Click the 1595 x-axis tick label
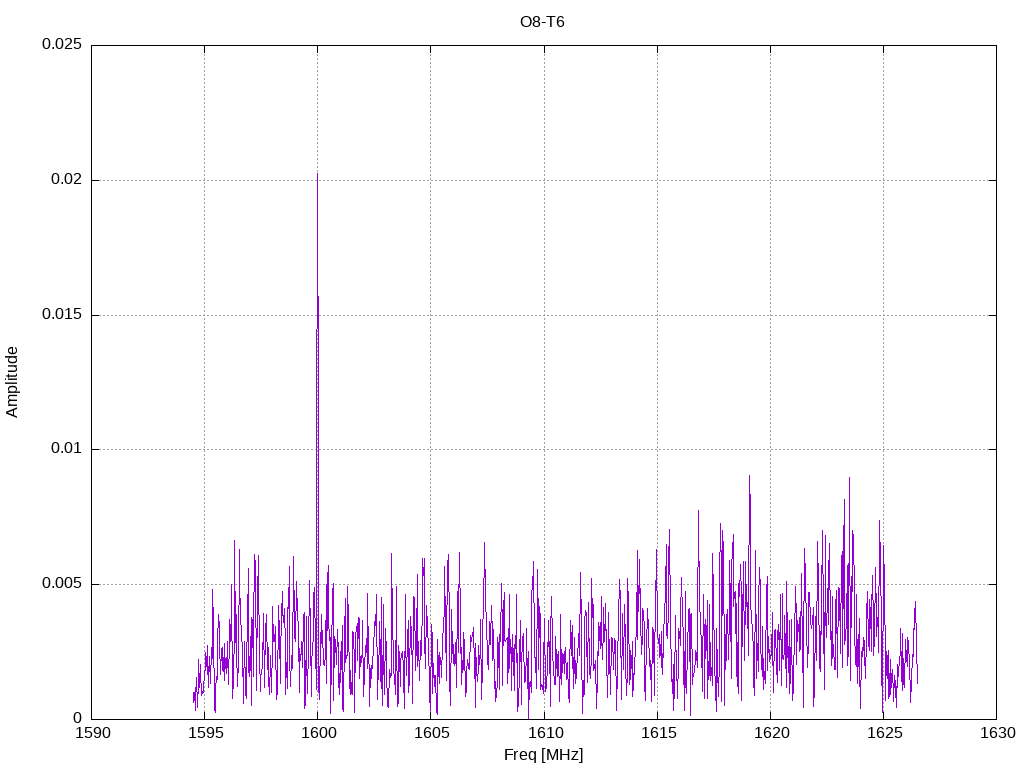The width and height of the screenshot is (1024, 768). click(x=206, y=733)
